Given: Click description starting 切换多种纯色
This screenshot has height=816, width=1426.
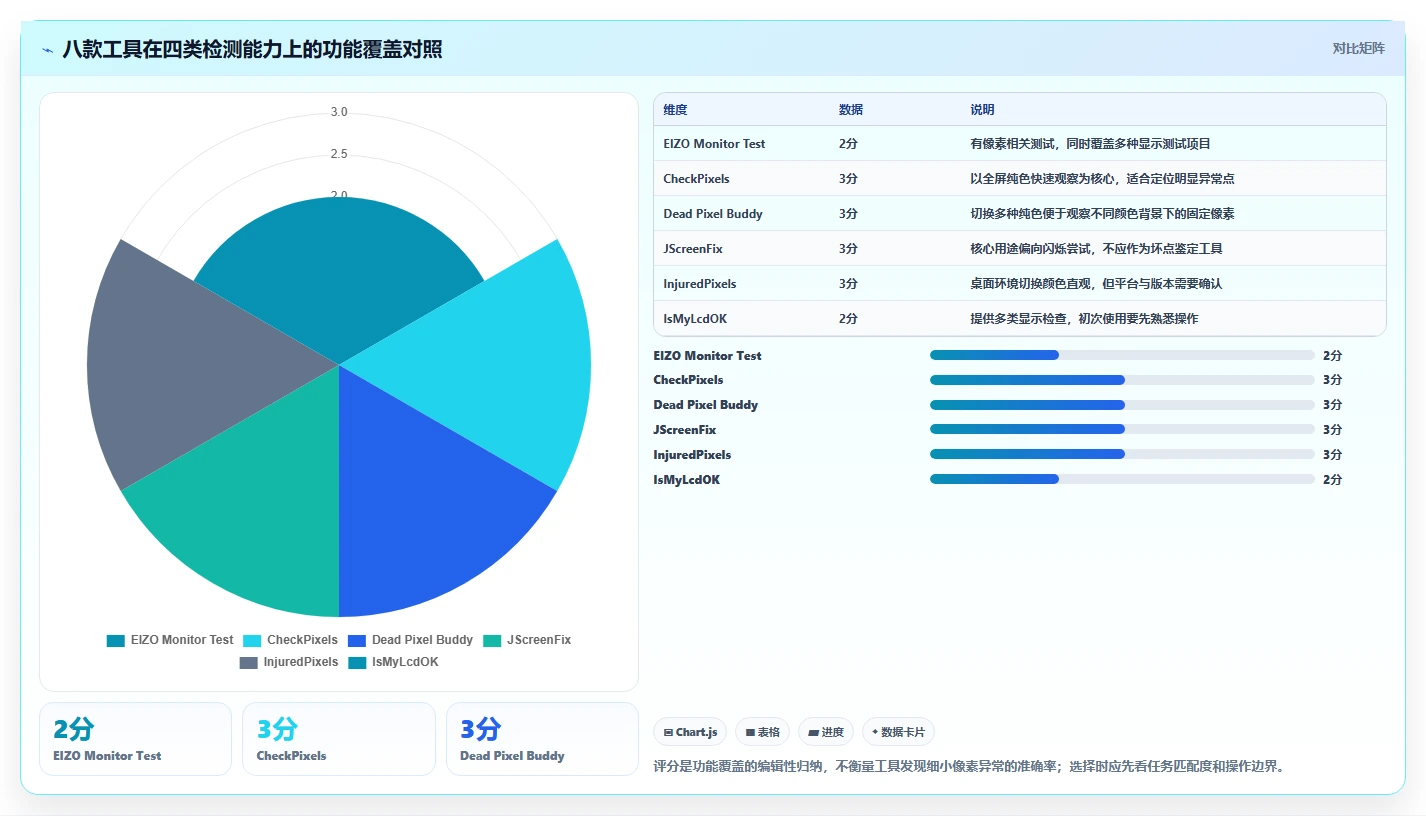Looking at the screenshot, I should pos(1102,214).
